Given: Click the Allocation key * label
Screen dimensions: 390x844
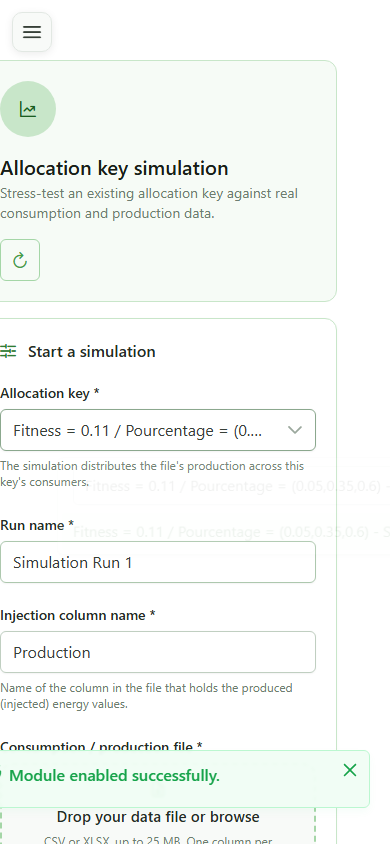Looking at the screenshot, I should pyautogui.click(x=49, y=393).
